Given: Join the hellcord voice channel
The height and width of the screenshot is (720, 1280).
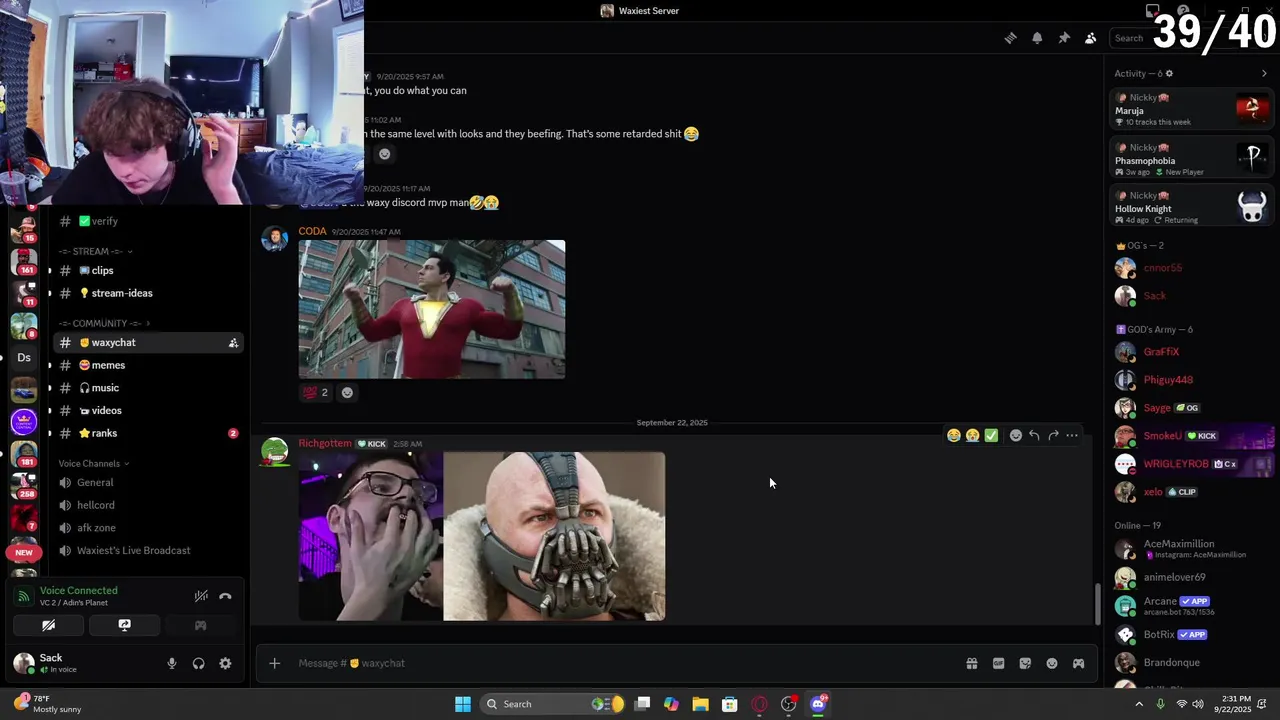Looking at the screenshot, I should coord(147,505).
